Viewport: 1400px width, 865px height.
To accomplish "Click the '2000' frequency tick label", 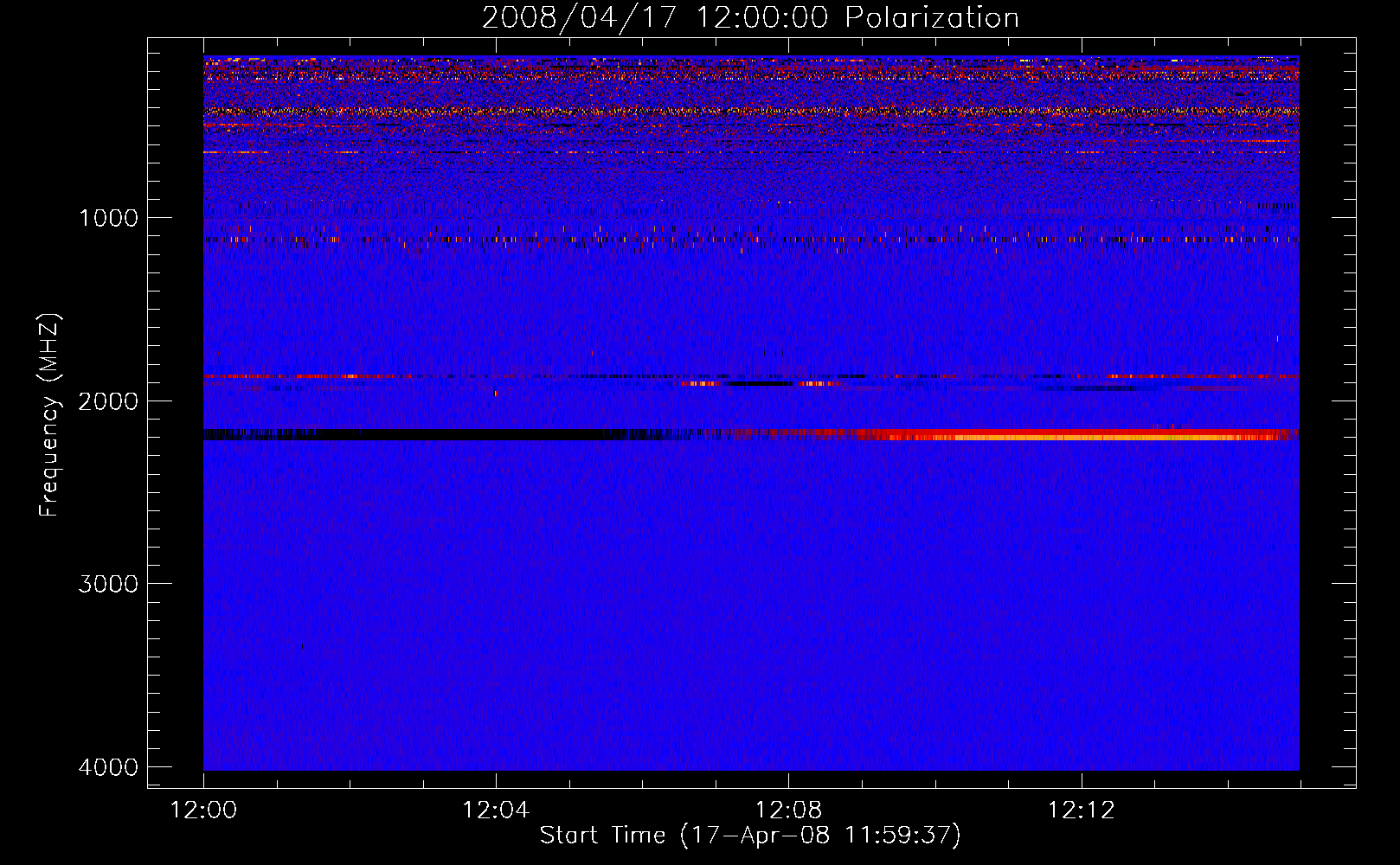I will [x=108, y=401].
